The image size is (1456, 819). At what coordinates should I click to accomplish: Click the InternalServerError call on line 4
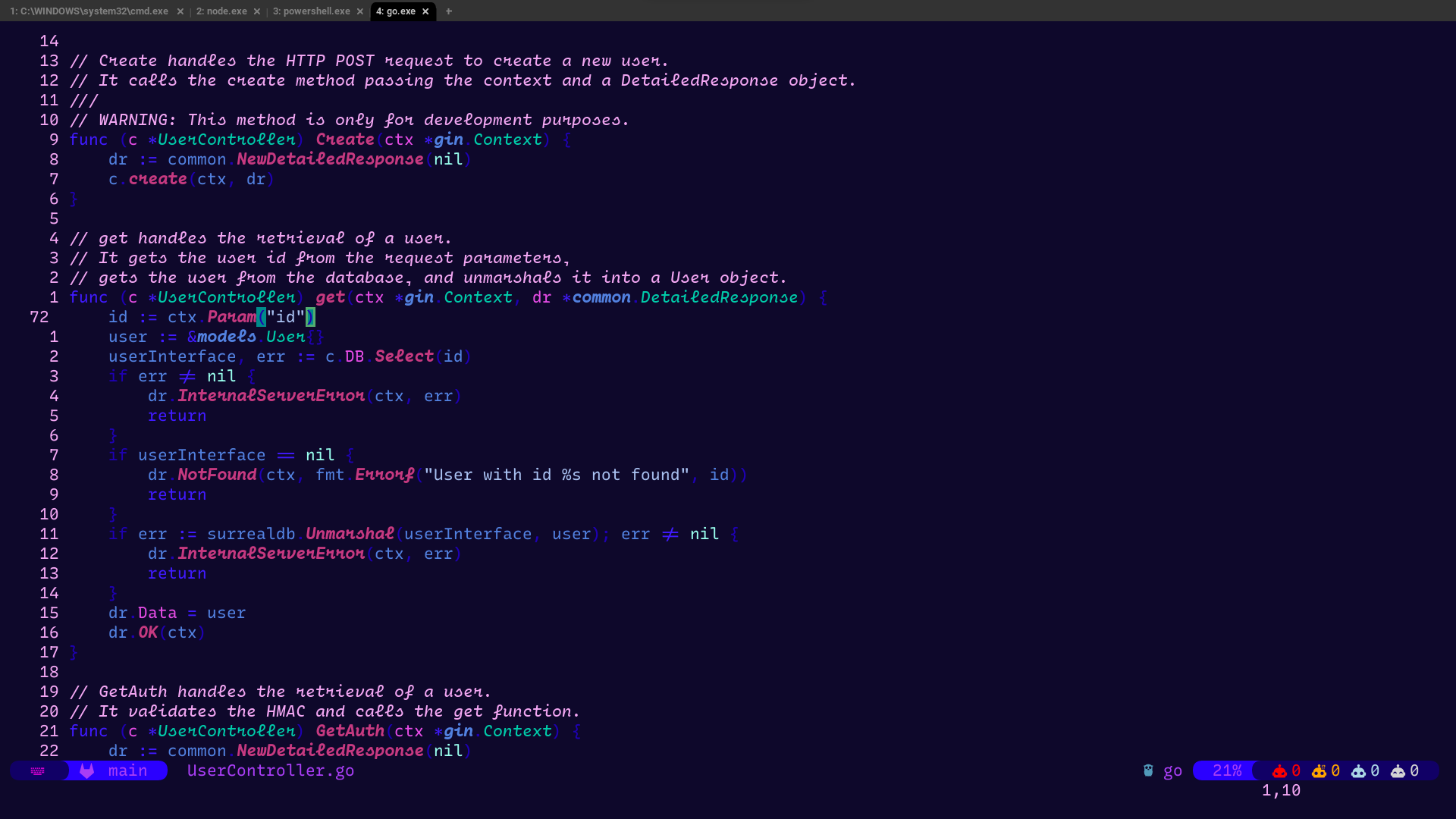click(271, 396)
